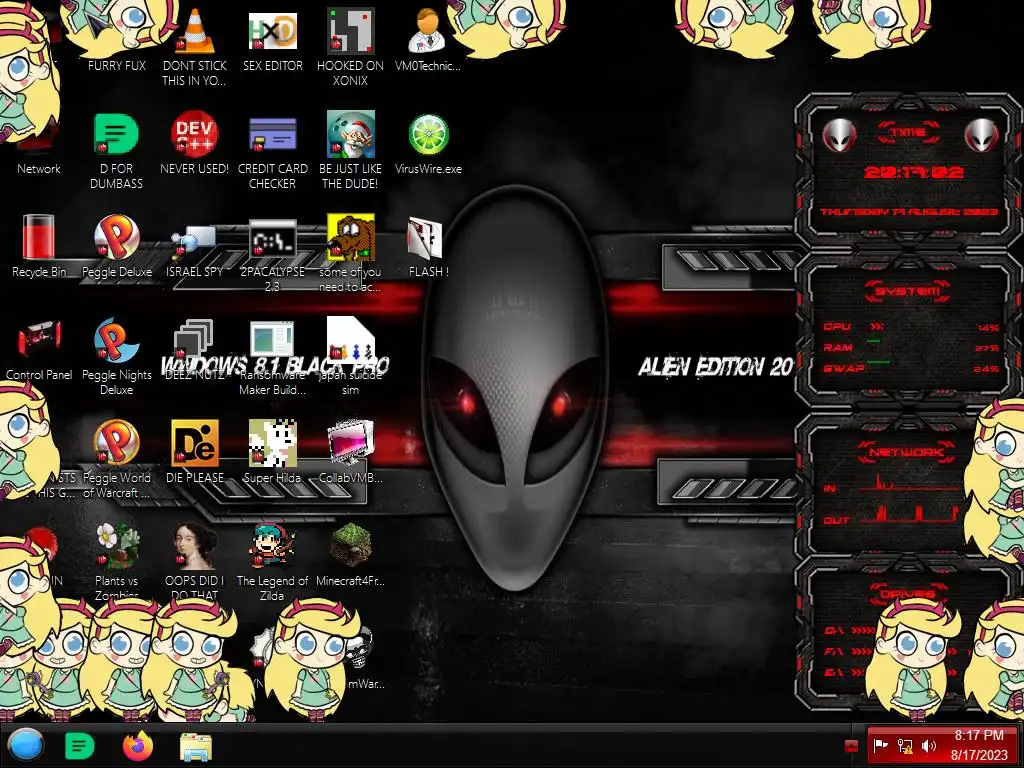
Task: Launch D FOR DUMBASS green icon
Action: point(116,136)
